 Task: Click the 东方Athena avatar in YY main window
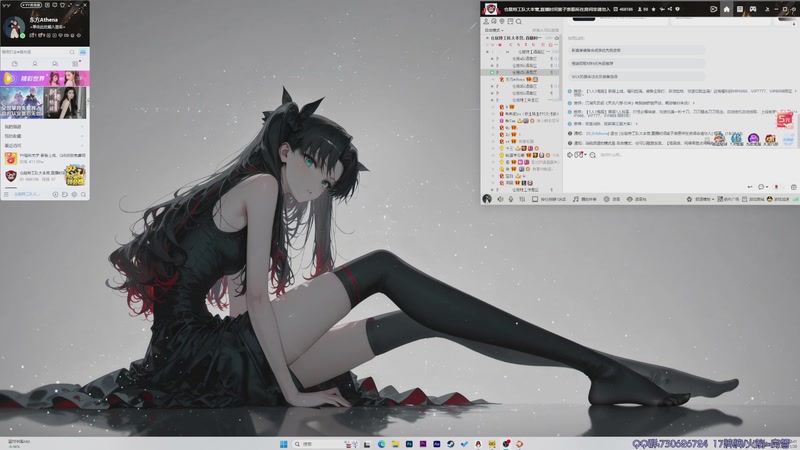click(14, 28)
